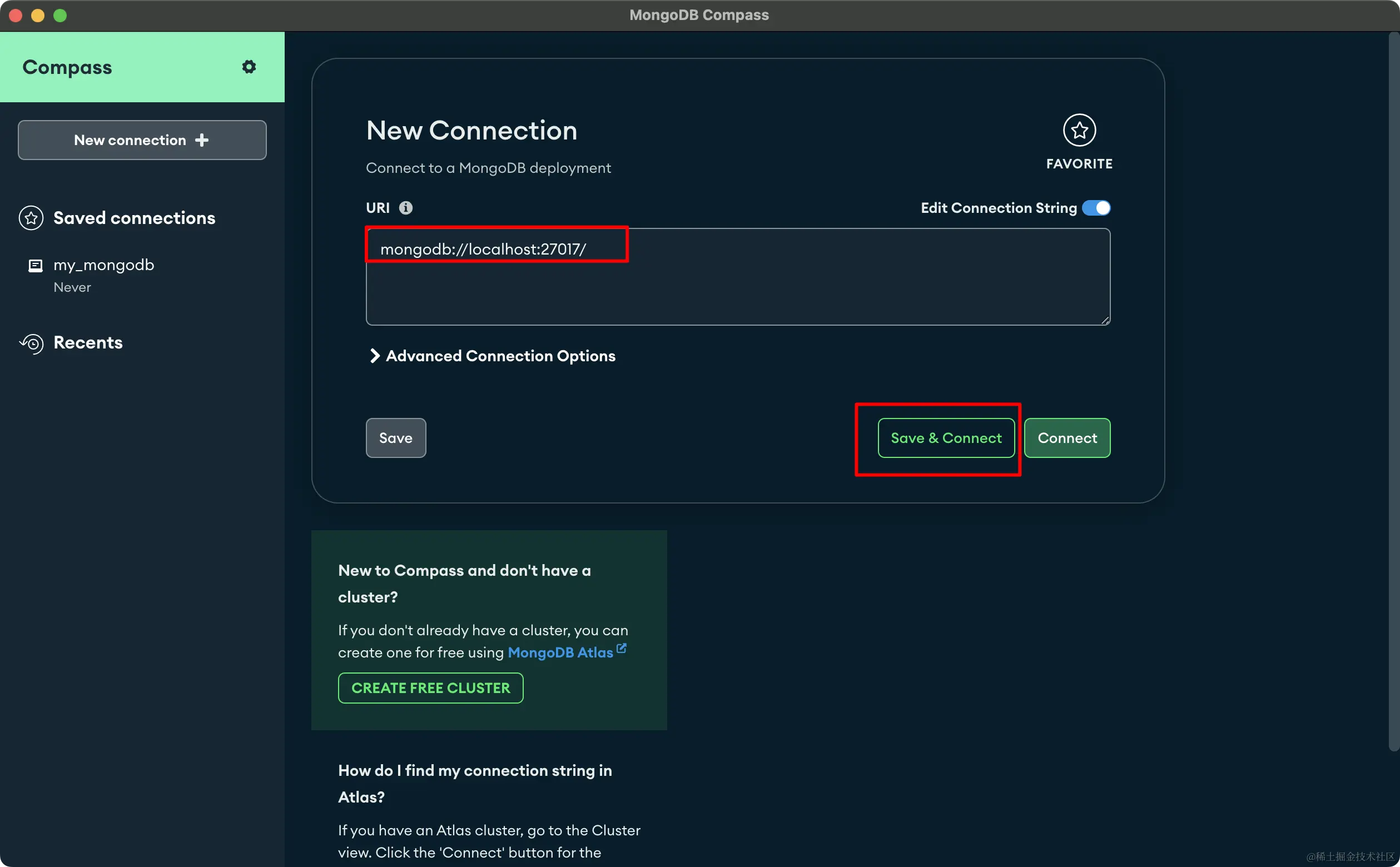Click the Saved connections heading
This screenshot has height=867, width=1400.
134,218
